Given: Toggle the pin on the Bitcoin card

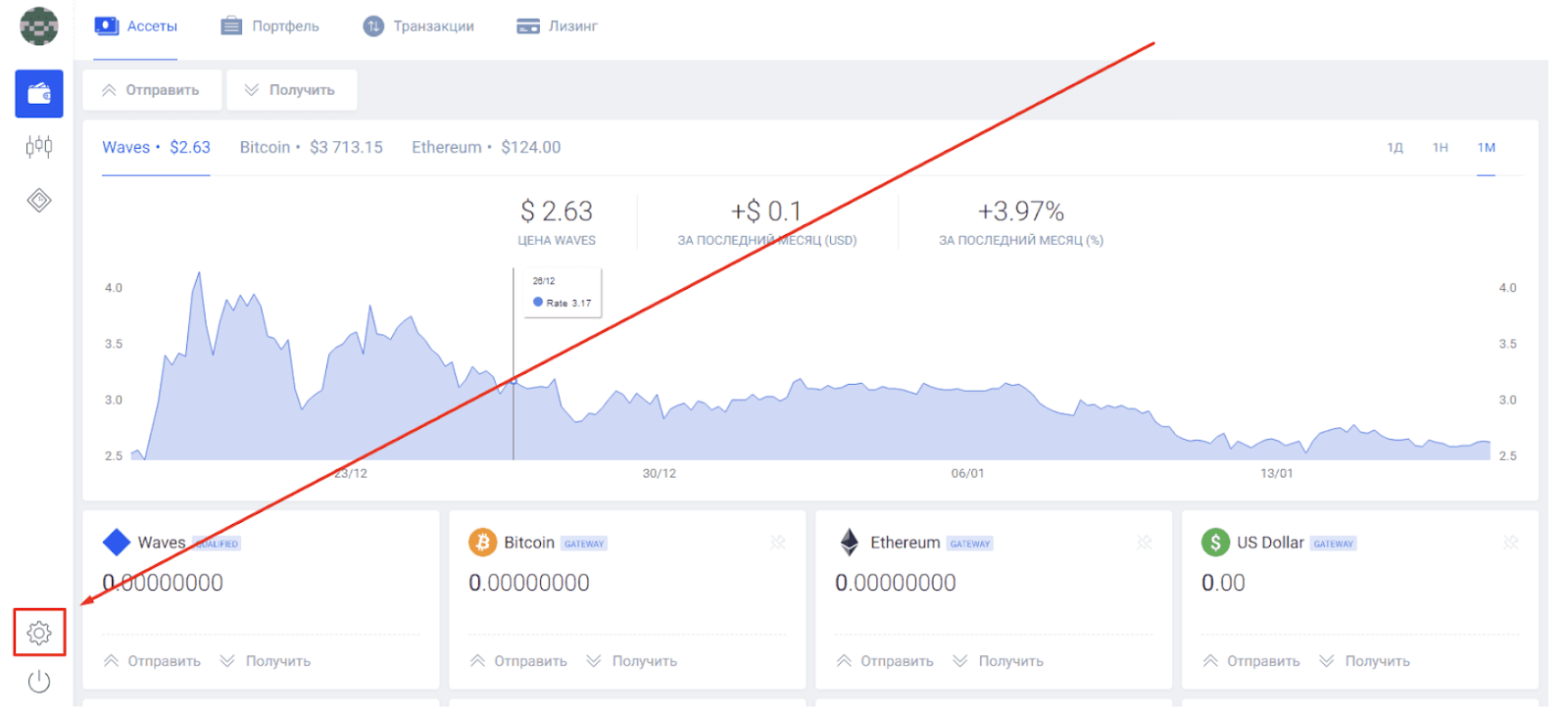Looking at the screenshot, I should [778, 542].
